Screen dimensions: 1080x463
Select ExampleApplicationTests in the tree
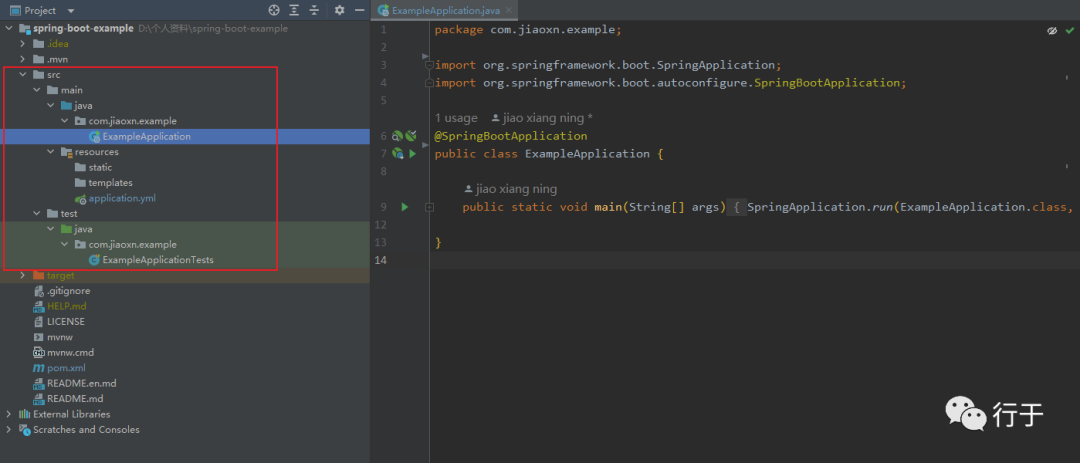(x=157, y=260)
